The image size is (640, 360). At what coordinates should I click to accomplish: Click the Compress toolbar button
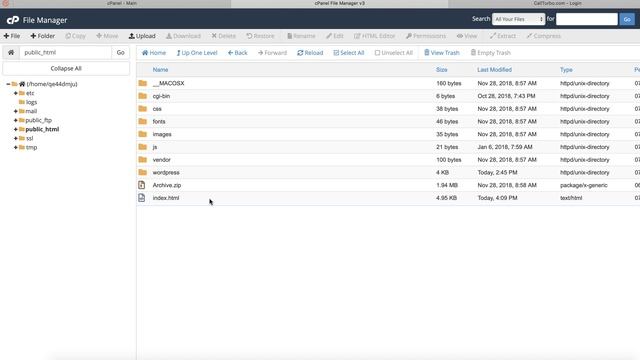click(x=544, y=36)
